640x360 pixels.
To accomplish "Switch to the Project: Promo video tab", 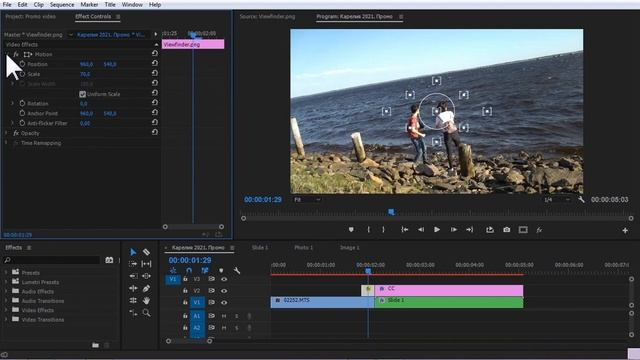I will click(x=31, y=17).
